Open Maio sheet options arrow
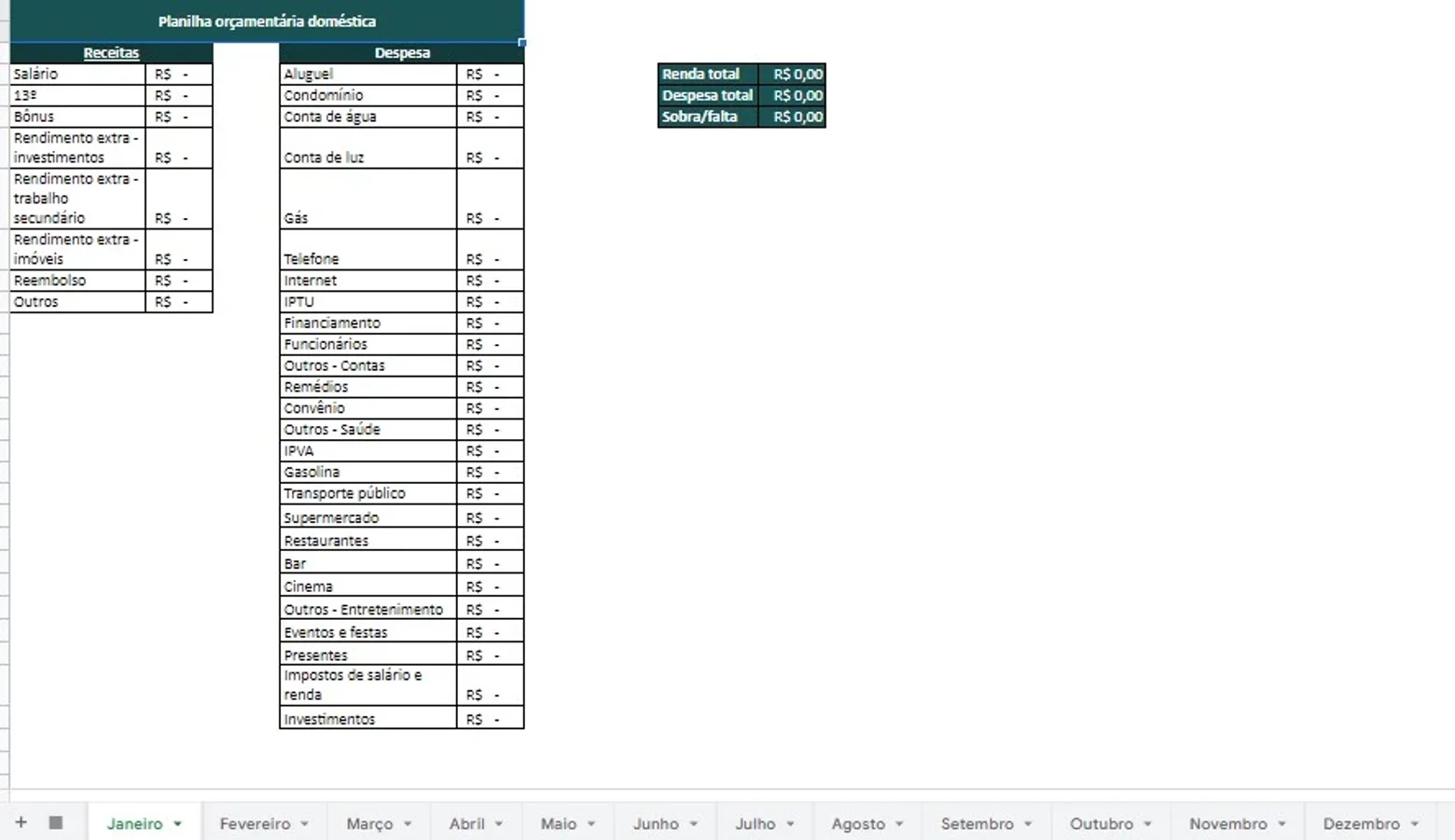Image resolution: width=1455 pixels, height=840 pixels. [x=591, y=824]
